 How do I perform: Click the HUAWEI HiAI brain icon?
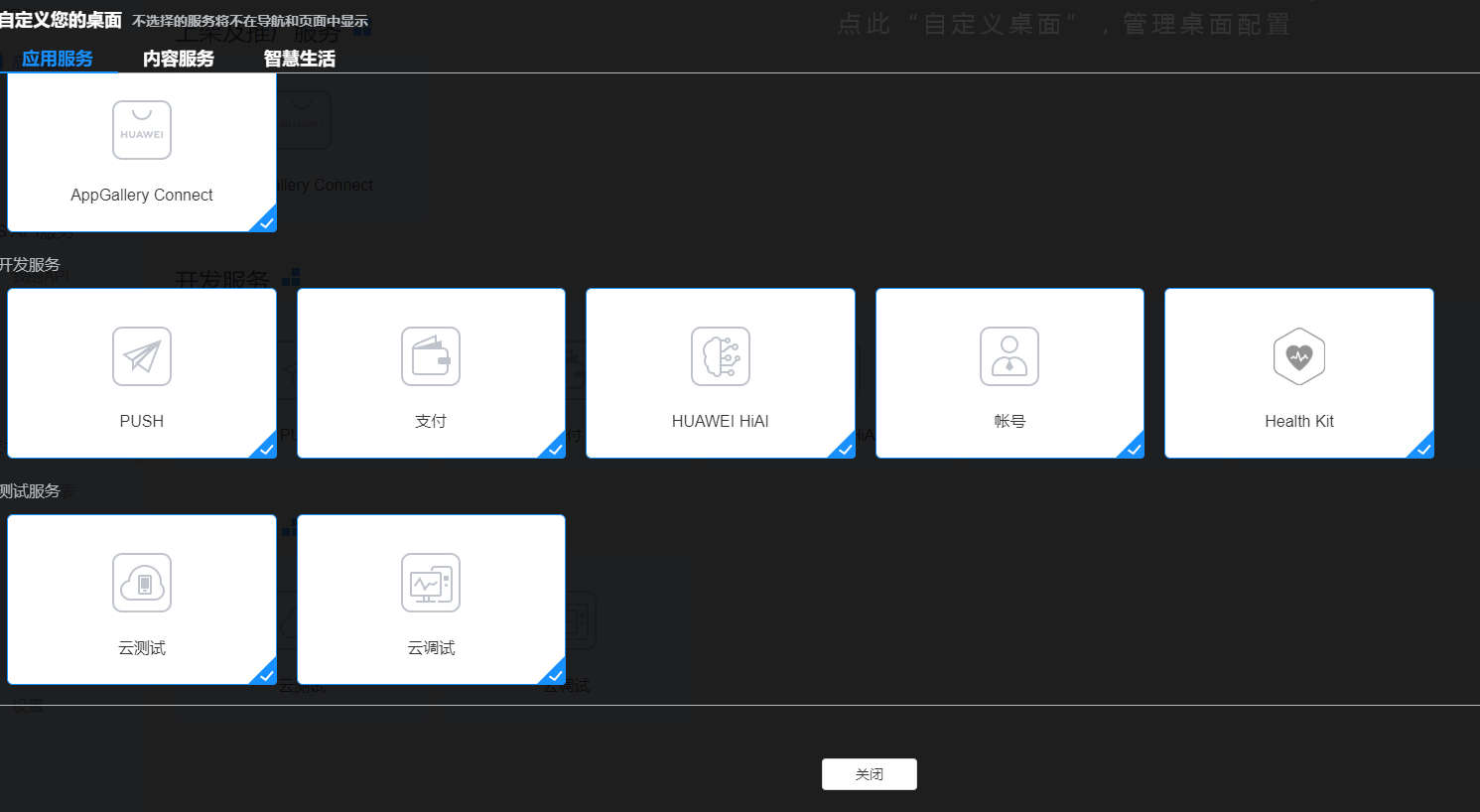tap(721, 356)
